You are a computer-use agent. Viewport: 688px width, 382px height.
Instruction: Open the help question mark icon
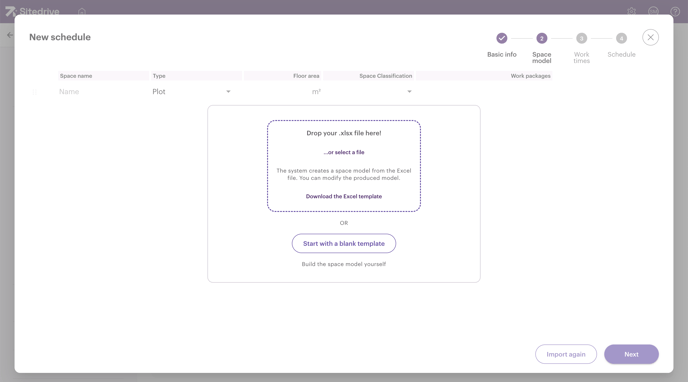[675, 11]
